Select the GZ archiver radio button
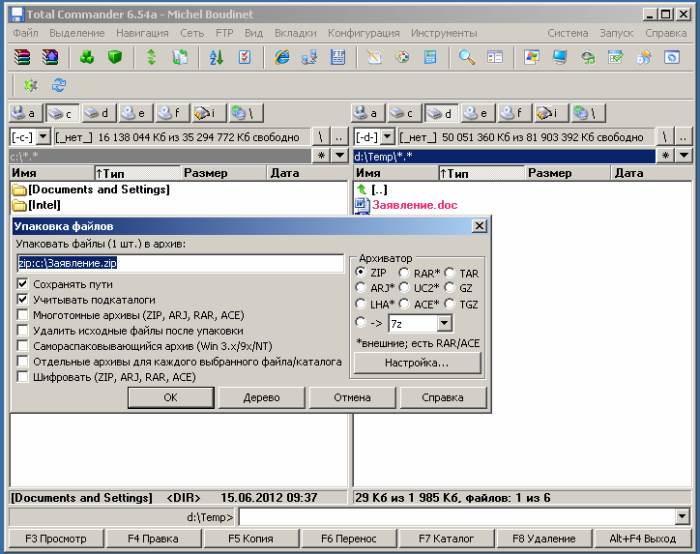This screenshot has height=554, width=700. [x=450, y=288]
